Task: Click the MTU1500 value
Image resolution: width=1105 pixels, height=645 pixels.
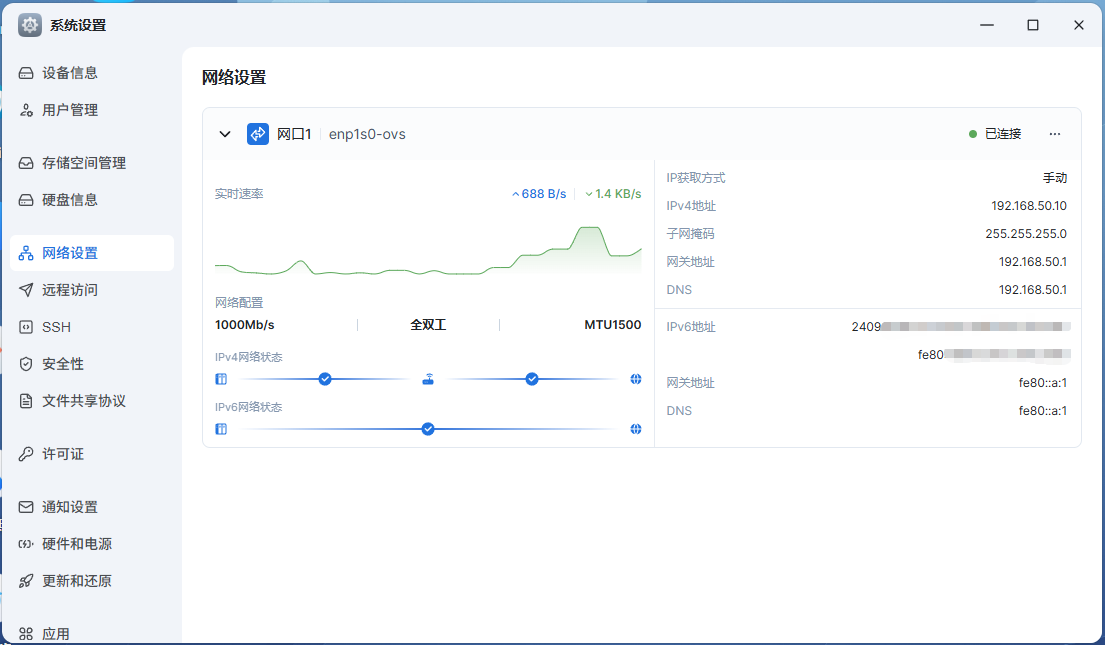Action: (x=612, y=325)
